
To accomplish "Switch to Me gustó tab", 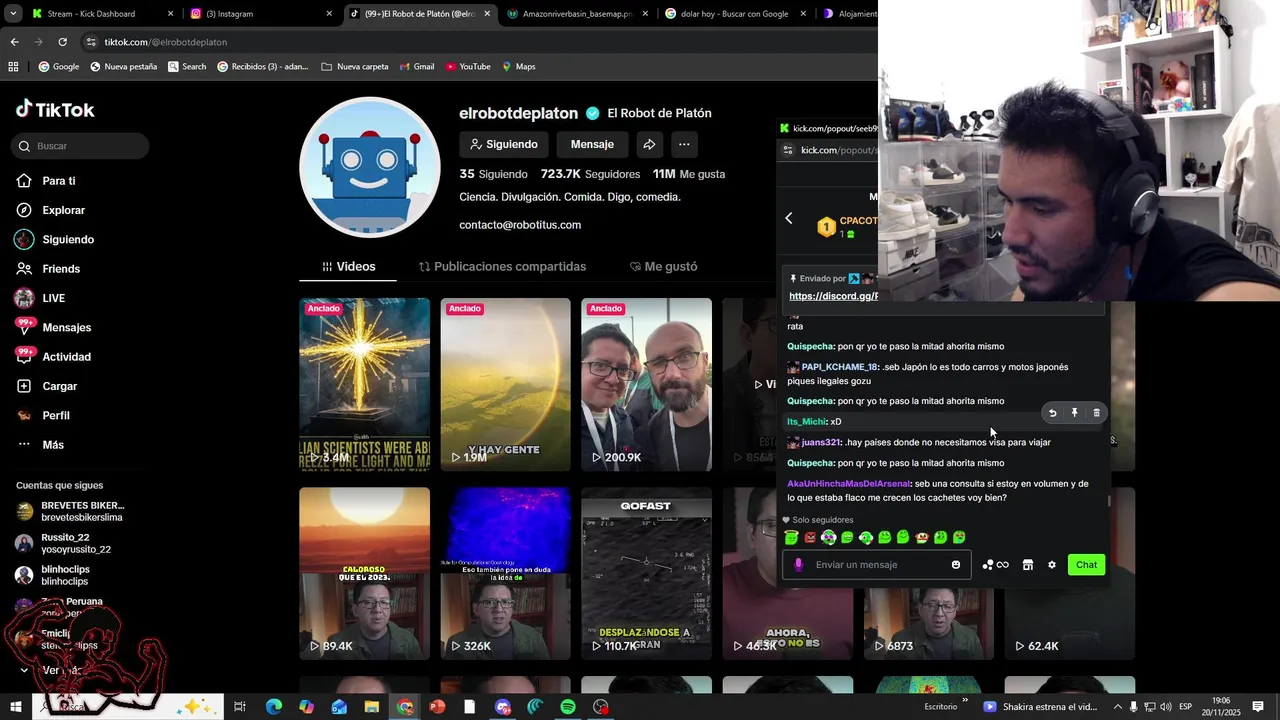I will point(663,267).
